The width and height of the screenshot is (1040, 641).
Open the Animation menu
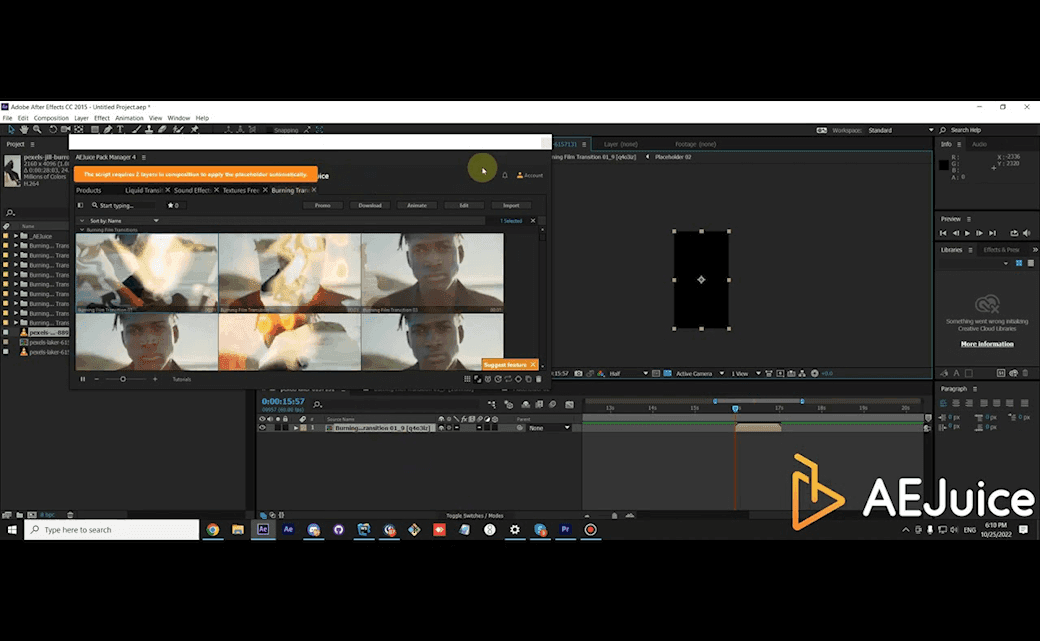tap(129, 118)
